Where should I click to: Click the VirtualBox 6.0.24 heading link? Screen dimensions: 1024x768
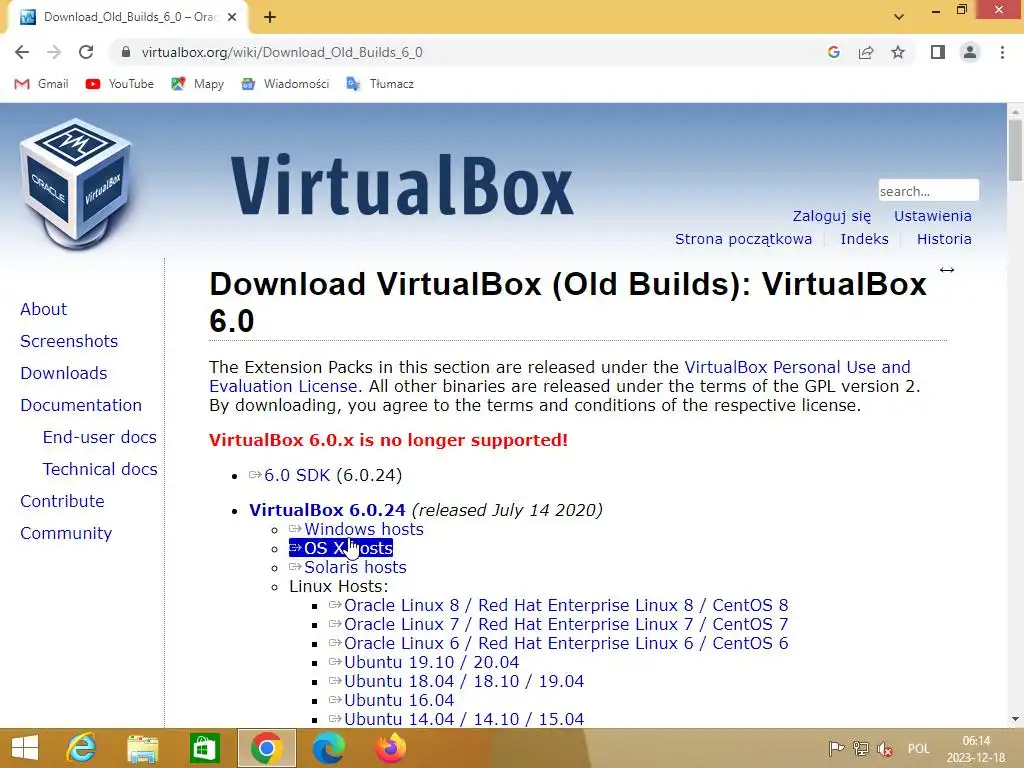pos(327,510)
